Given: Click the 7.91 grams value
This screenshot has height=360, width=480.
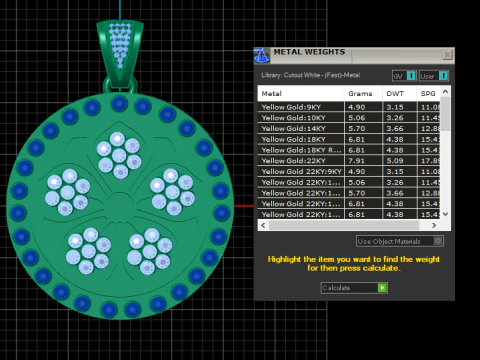Looking at the screenshot, I should [356, 161].
